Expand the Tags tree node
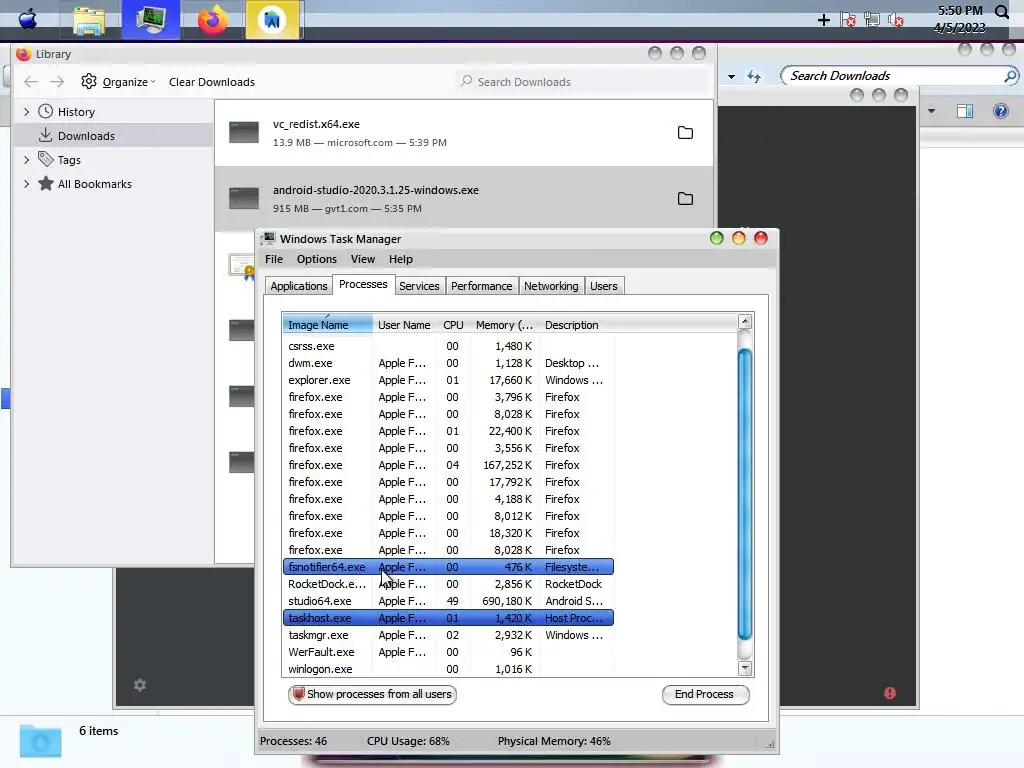The height and width of the screenshot is (768, 1024). click(27, 160)
